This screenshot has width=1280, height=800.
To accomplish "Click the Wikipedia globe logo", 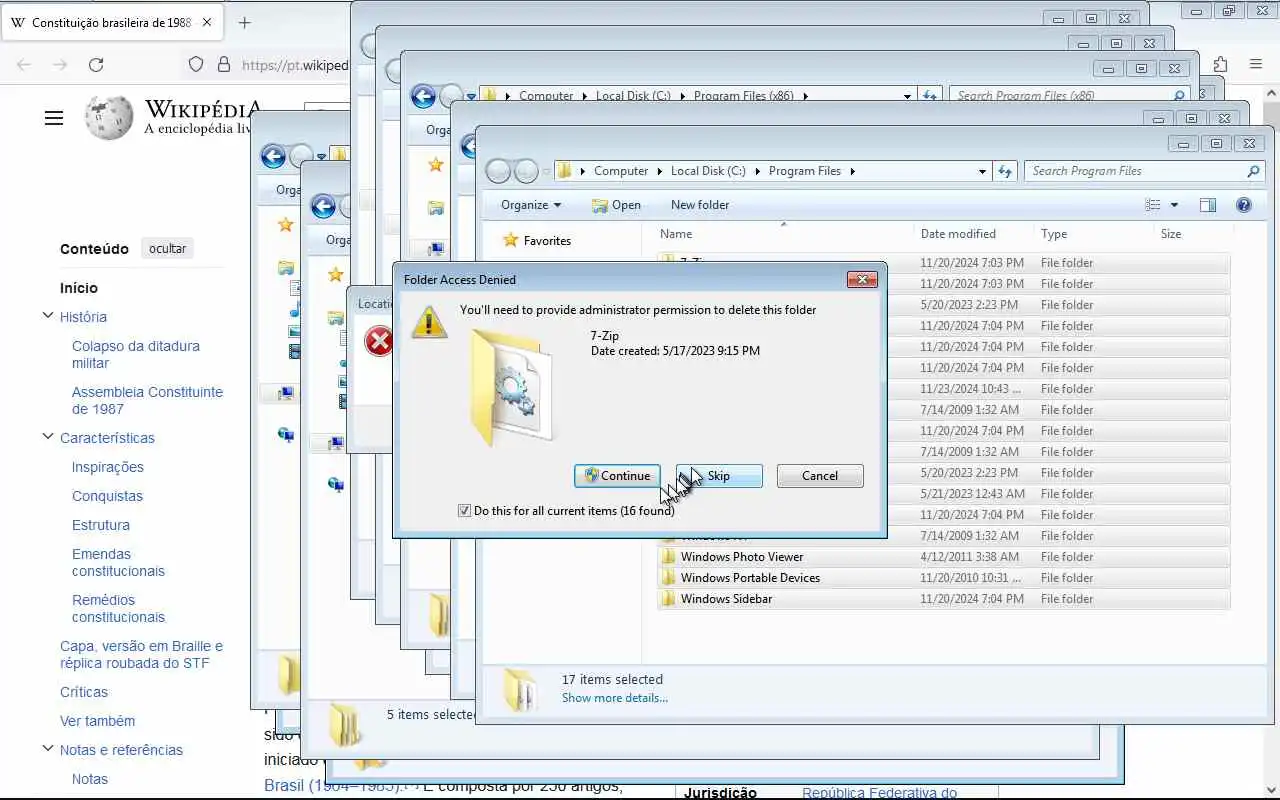I will pos(109,118).
